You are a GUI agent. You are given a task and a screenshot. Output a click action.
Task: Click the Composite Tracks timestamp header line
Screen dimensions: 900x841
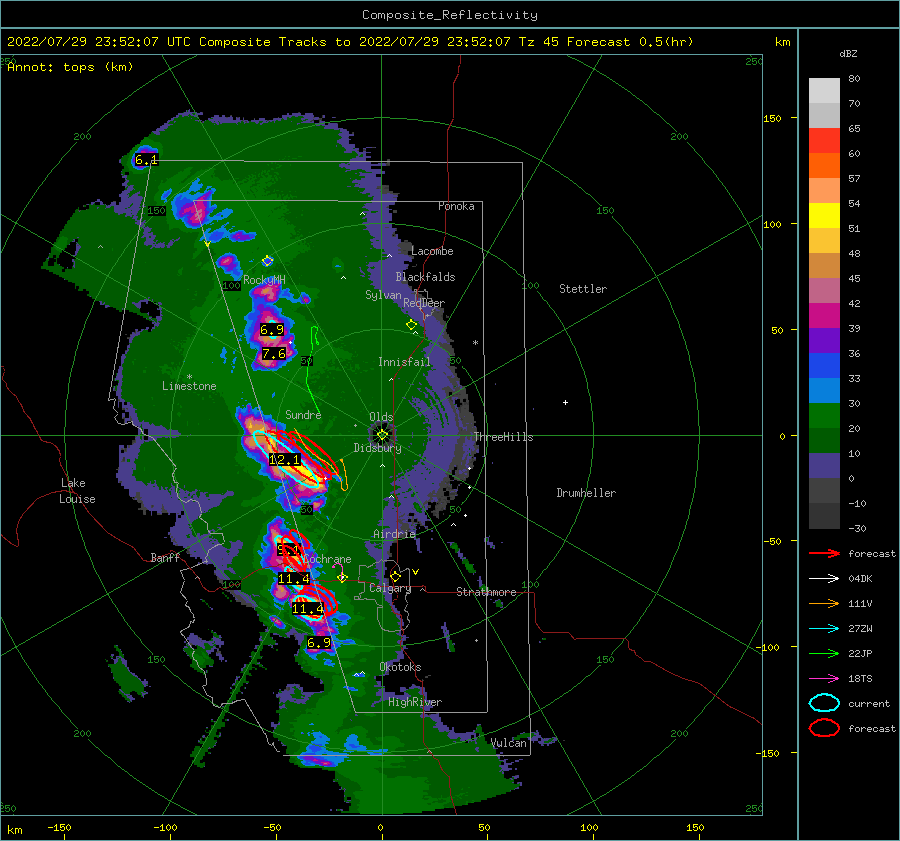350,42
